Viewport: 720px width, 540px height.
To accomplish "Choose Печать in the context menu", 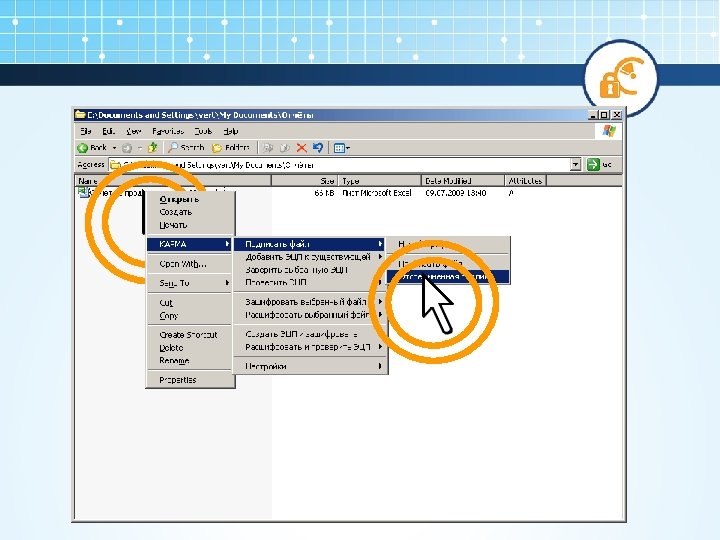I will pos(190,225).
